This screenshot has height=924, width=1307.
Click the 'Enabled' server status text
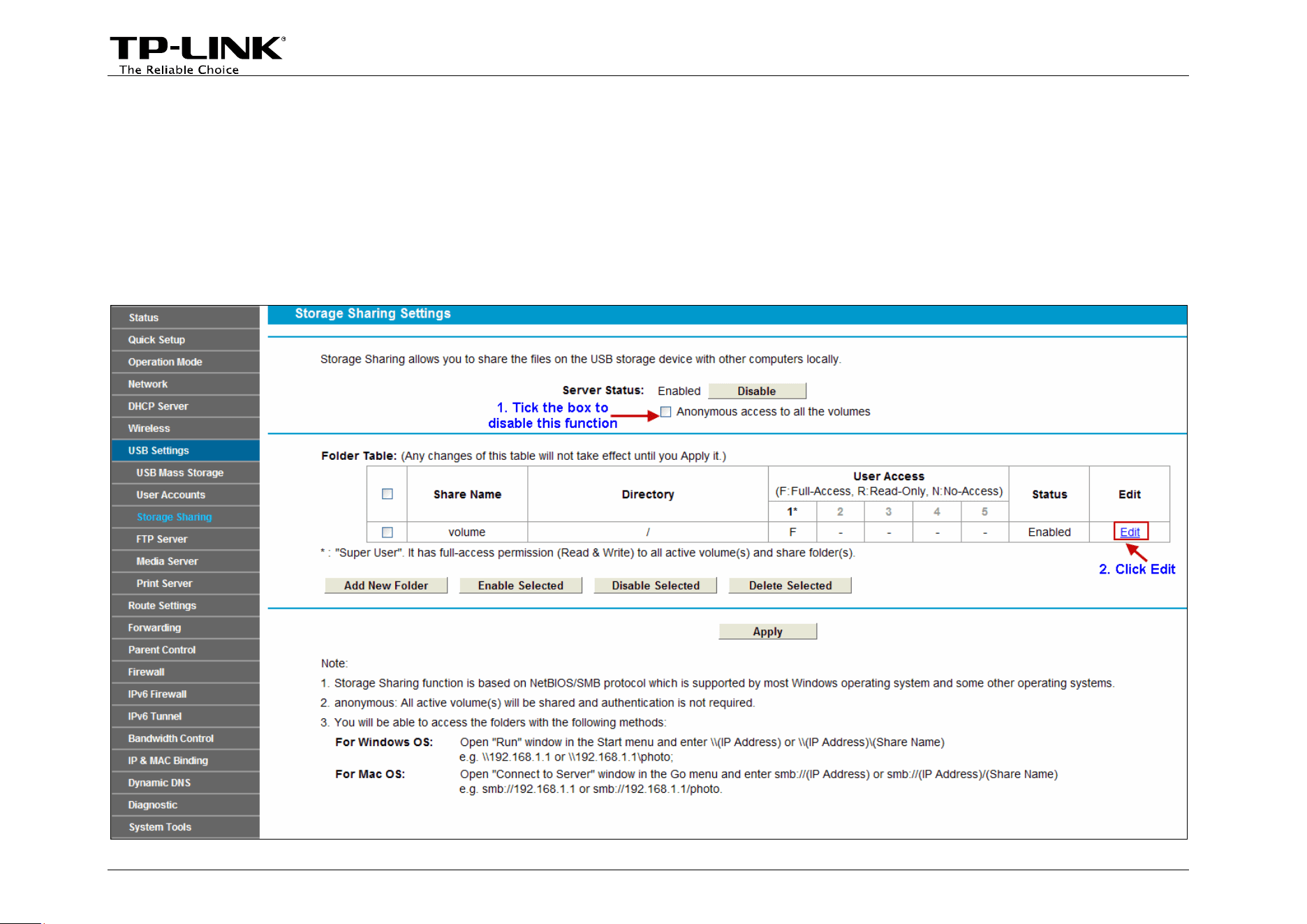click(679, 392)
